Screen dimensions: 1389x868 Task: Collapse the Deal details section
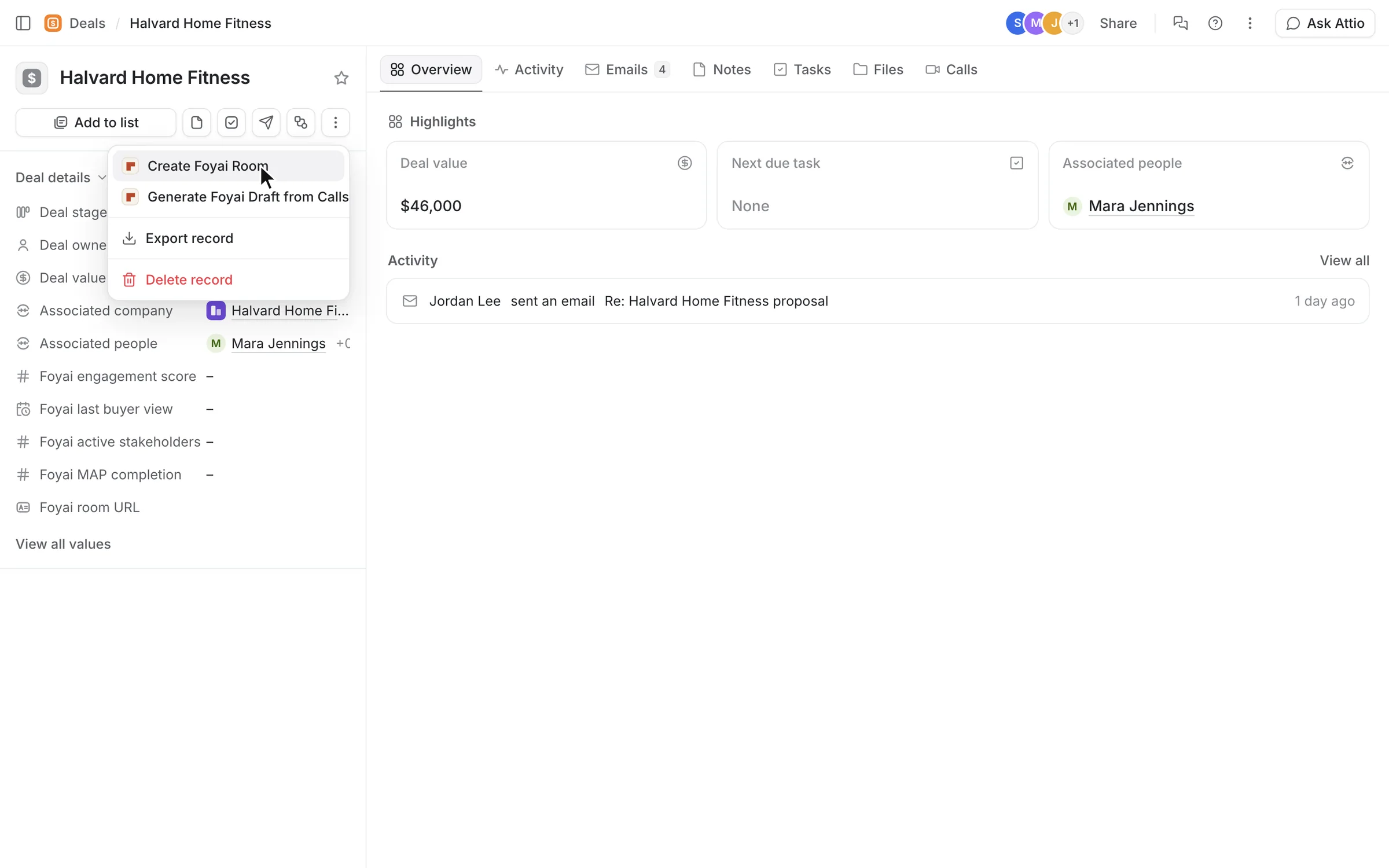click(x=61, y=178)
